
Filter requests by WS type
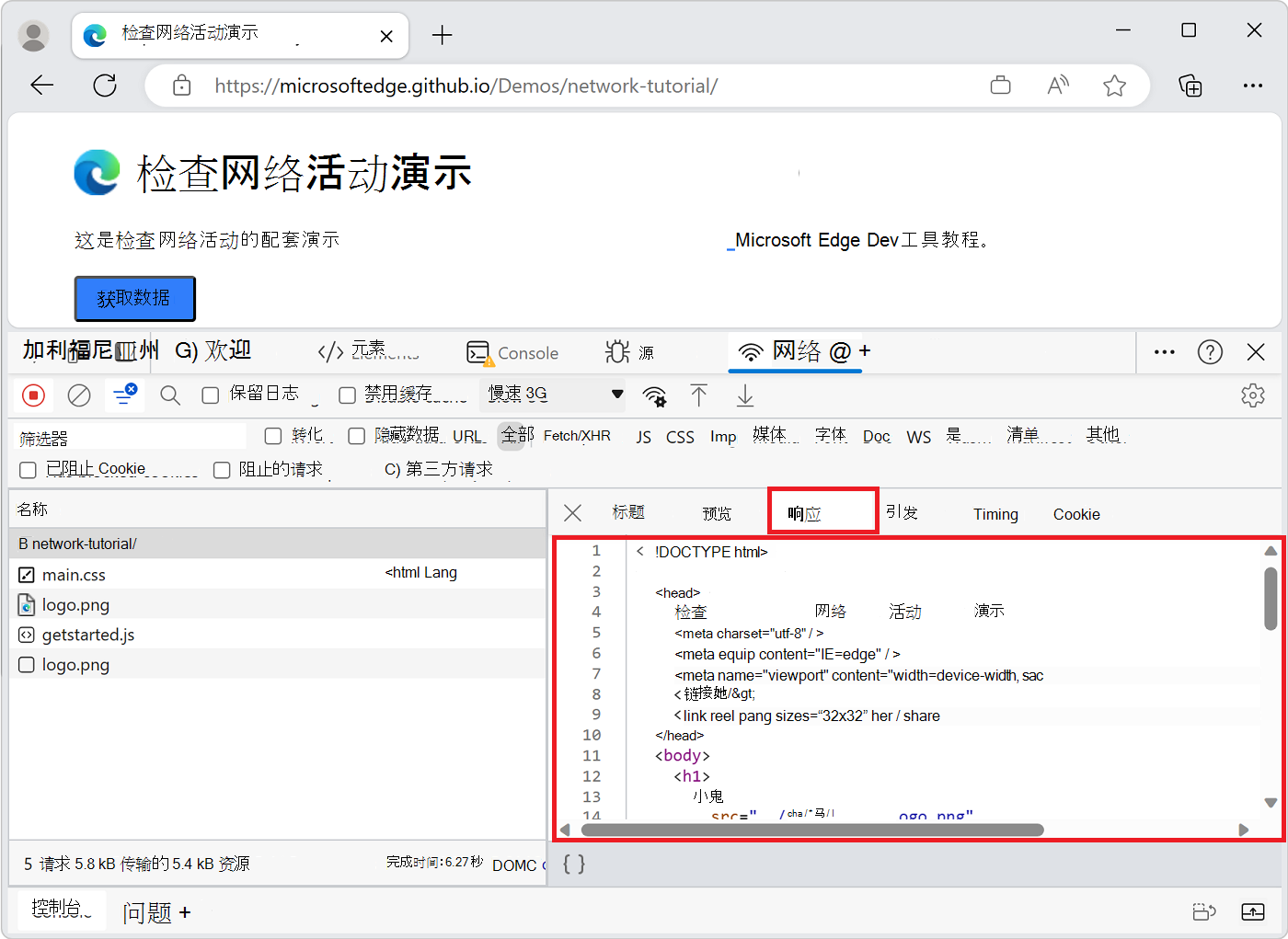click(919, 437)
